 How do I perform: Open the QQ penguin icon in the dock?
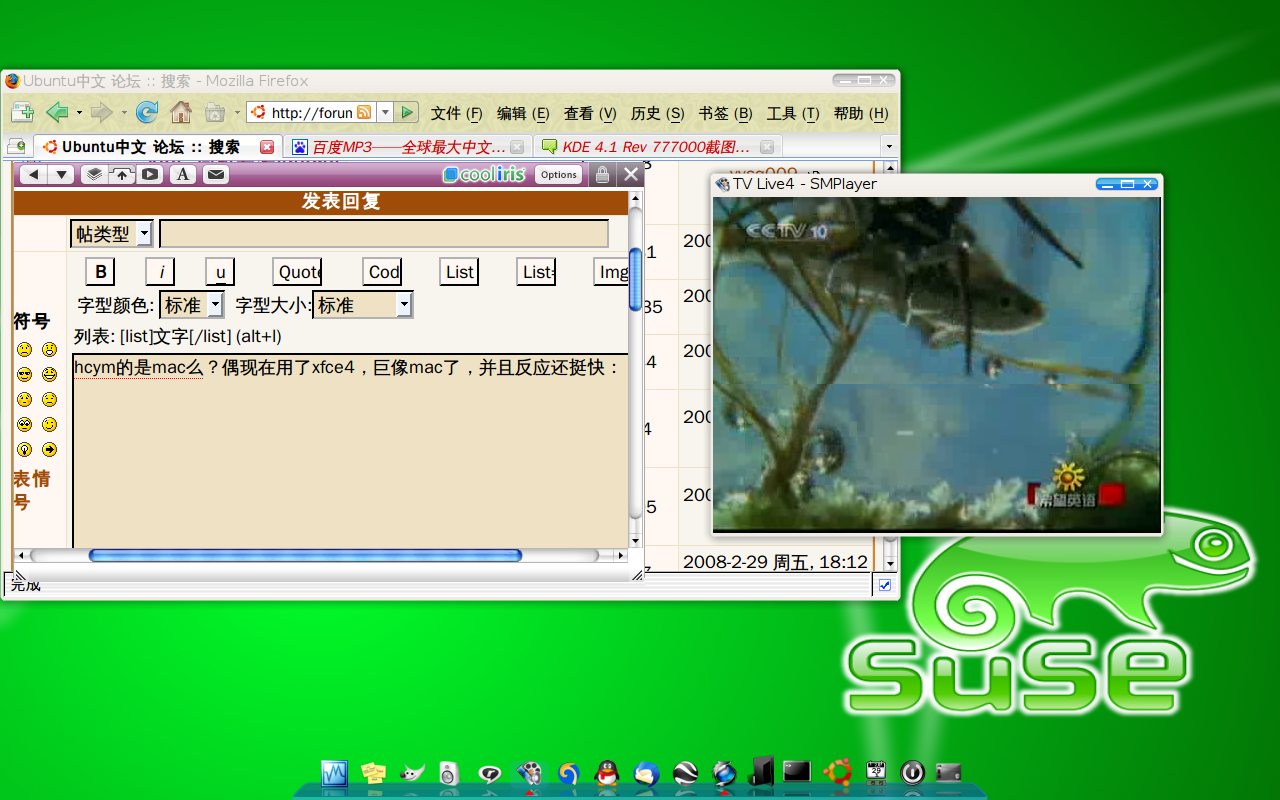click(607, 773)
